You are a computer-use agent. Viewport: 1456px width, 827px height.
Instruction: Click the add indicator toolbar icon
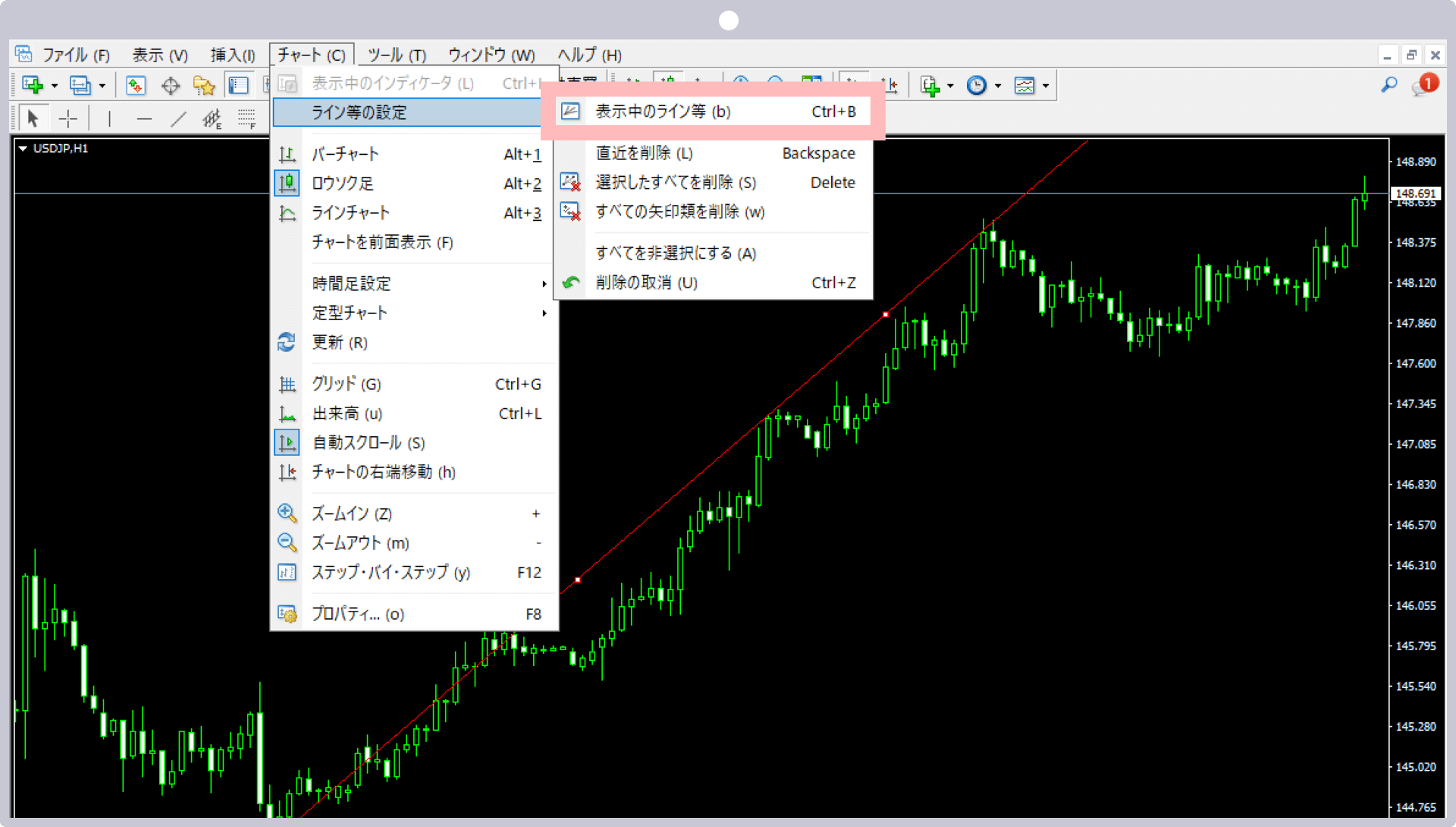click(930, 85)
